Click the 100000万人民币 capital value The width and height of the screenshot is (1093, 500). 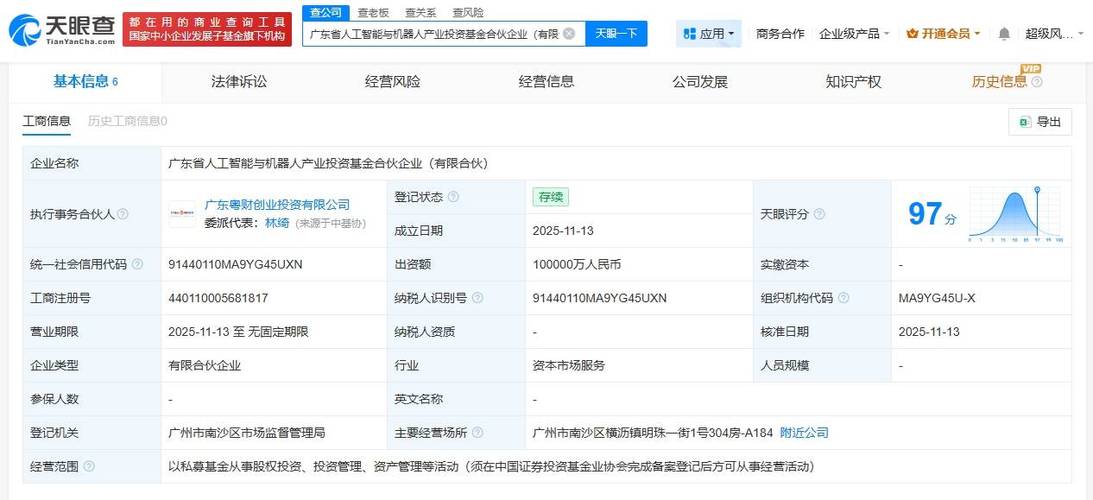point(576,264)
